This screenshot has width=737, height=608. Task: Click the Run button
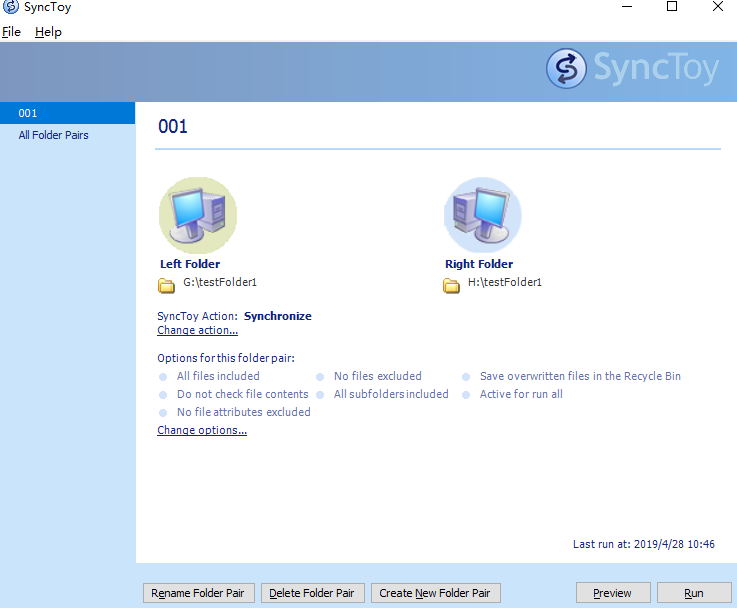[694, 593]
